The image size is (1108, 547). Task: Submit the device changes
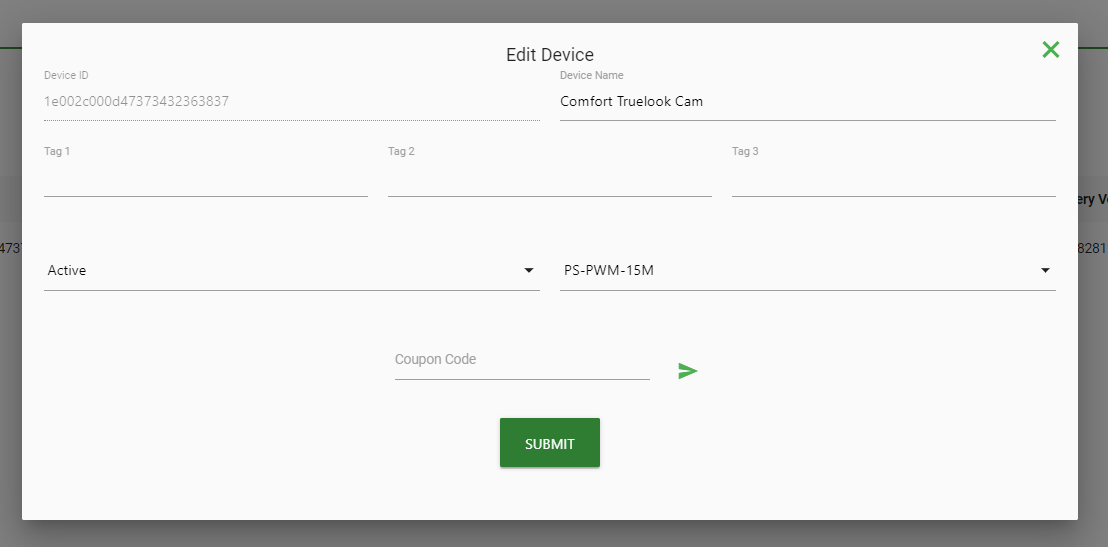coord(550,443)
